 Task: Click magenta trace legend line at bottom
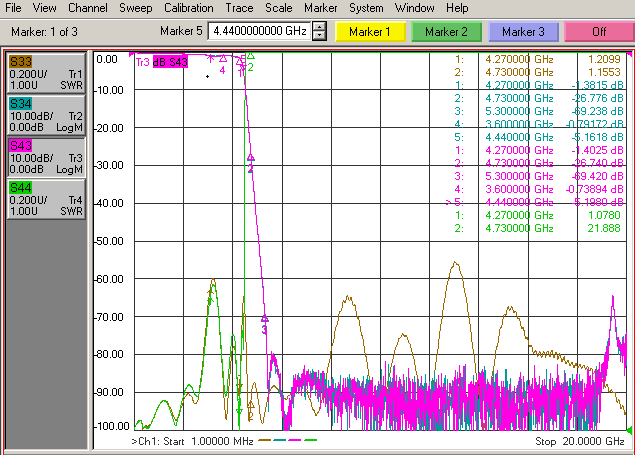point(295,440)
